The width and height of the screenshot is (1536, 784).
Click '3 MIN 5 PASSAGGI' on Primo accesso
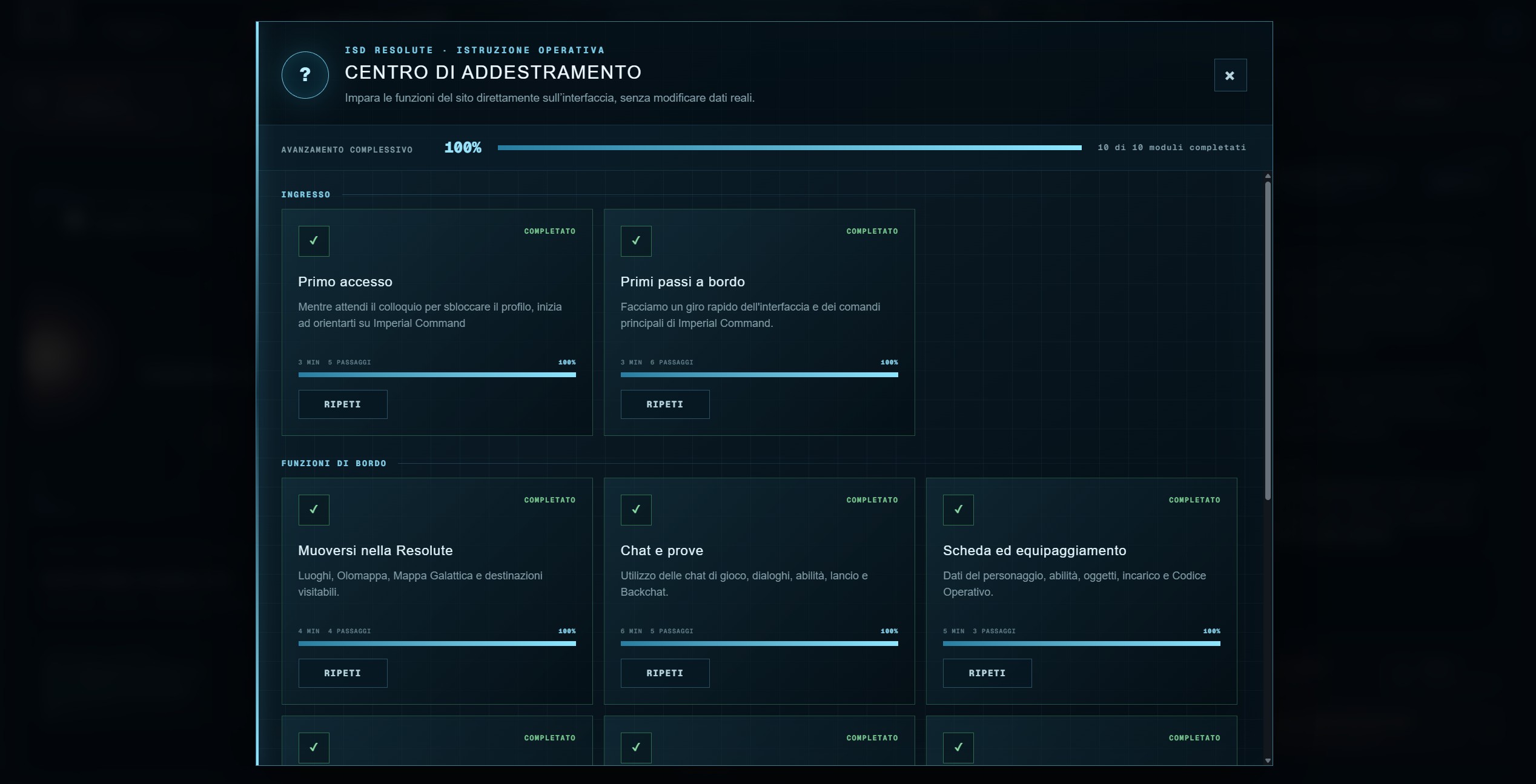click(334, 362)
